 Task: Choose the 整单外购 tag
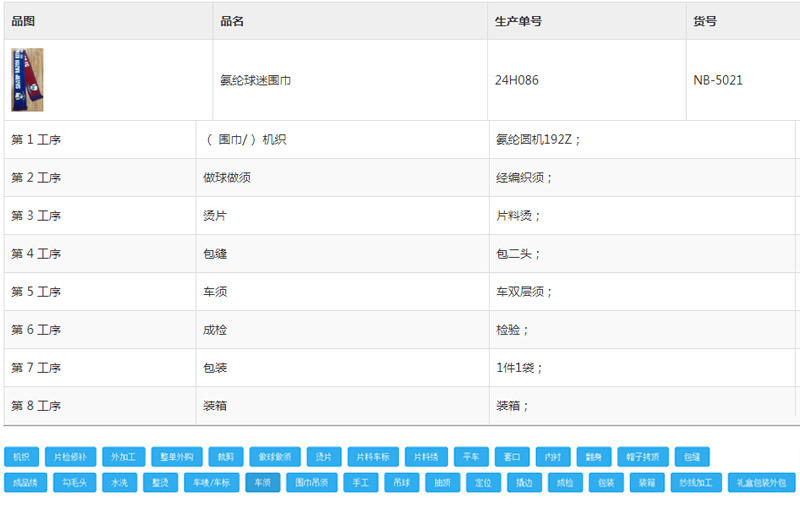coord(176,457)
